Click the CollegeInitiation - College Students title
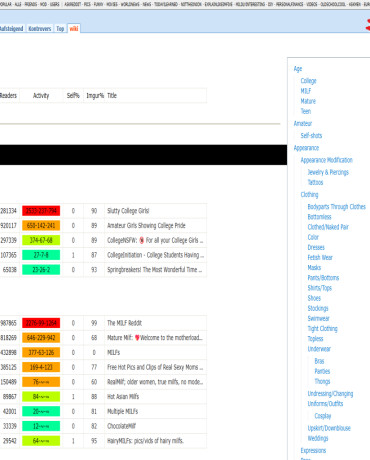 [155, 255]
